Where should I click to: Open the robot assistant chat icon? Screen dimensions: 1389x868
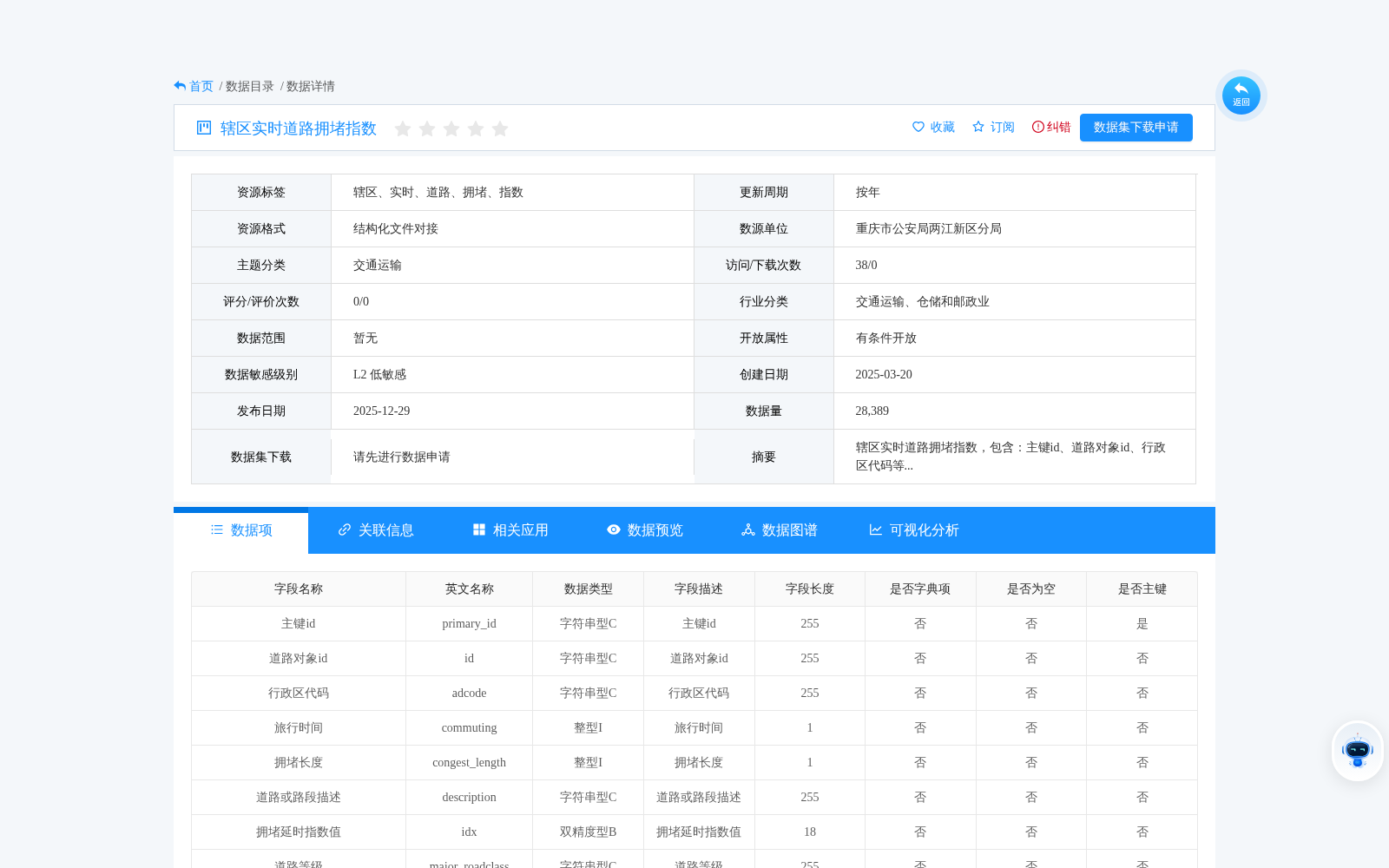[x=1358, y=751]
